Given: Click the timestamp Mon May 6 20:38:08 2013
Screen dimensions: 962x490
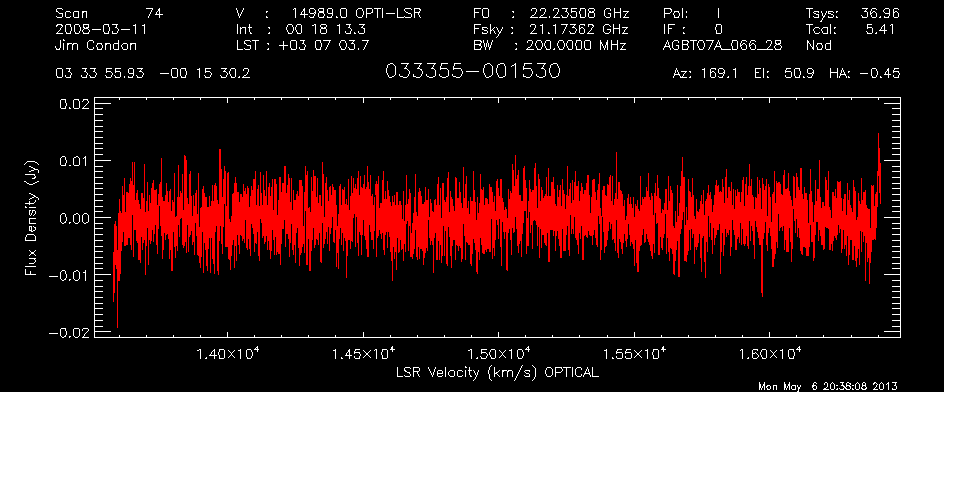Looking at the screenshot, I should click(x=828, y=386).
